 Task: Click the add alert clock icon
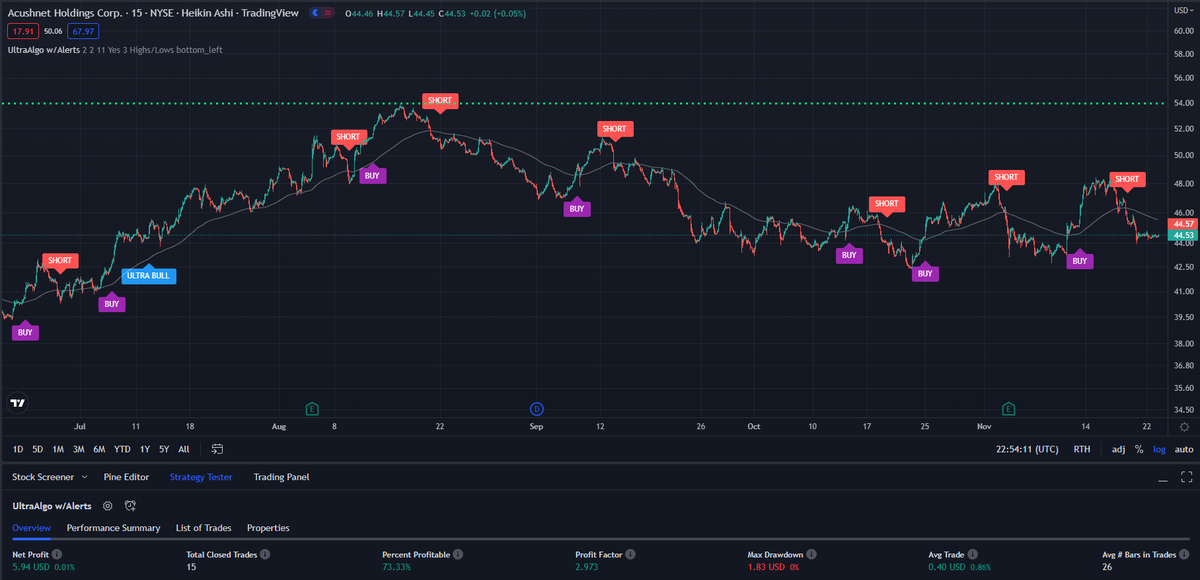coord(130,506)
